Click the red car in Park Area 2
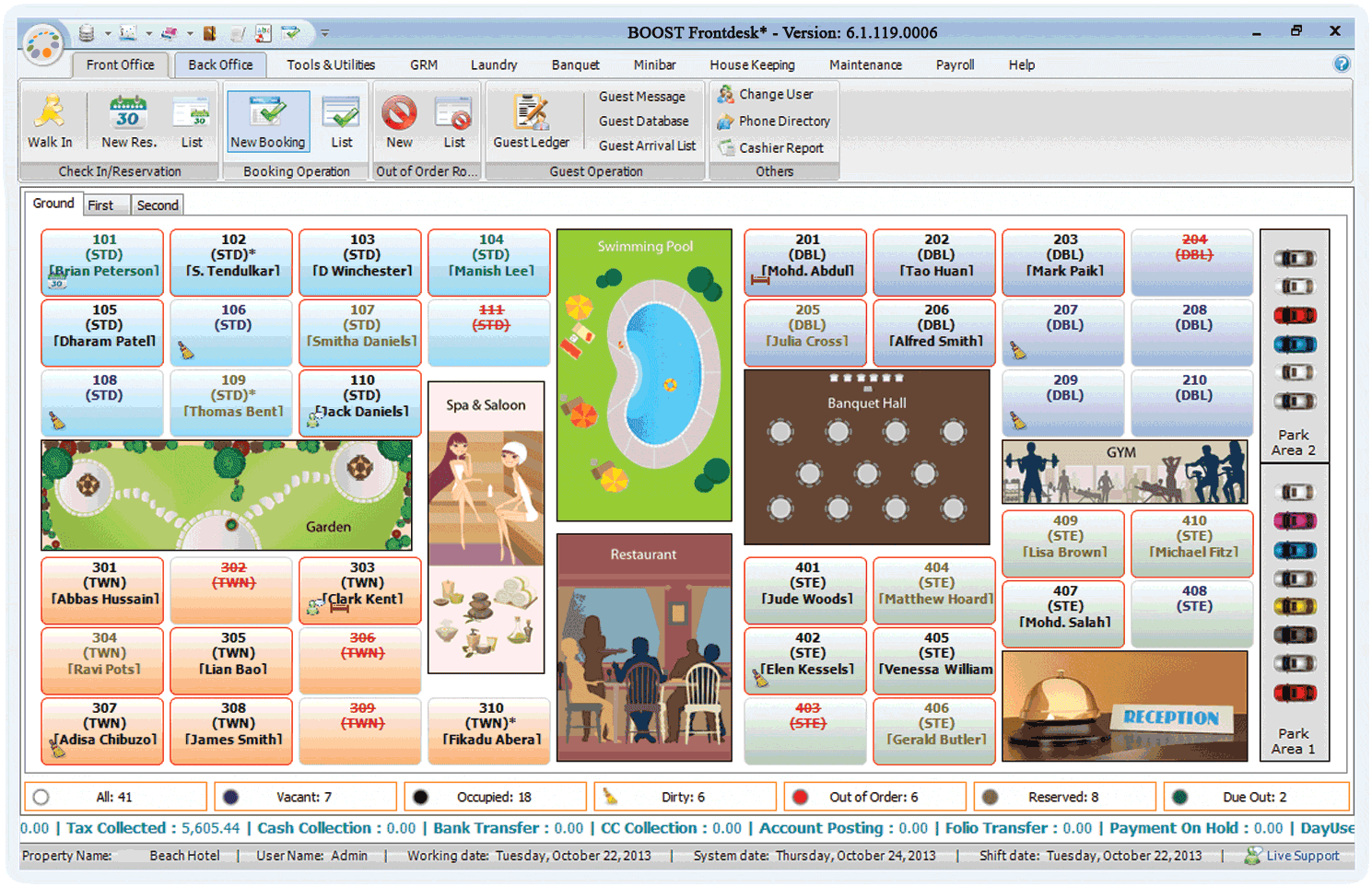The width and height of the screenshot is (1372, 887). click(x=1295, y=316)
